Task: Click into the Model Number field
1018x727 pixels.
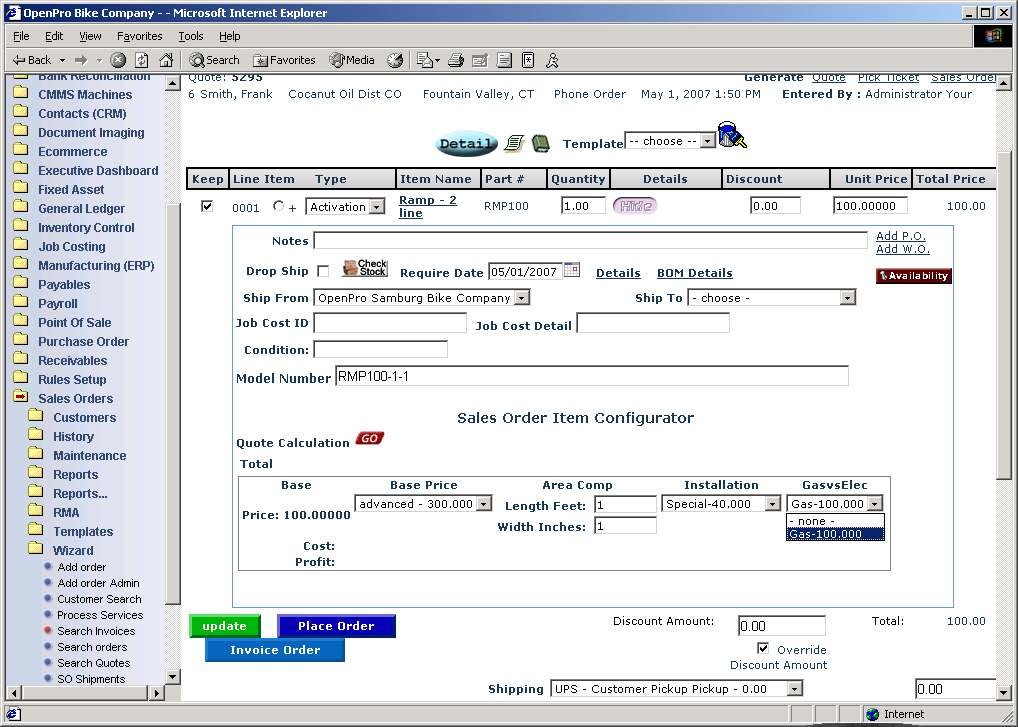Action: point(591,376)
